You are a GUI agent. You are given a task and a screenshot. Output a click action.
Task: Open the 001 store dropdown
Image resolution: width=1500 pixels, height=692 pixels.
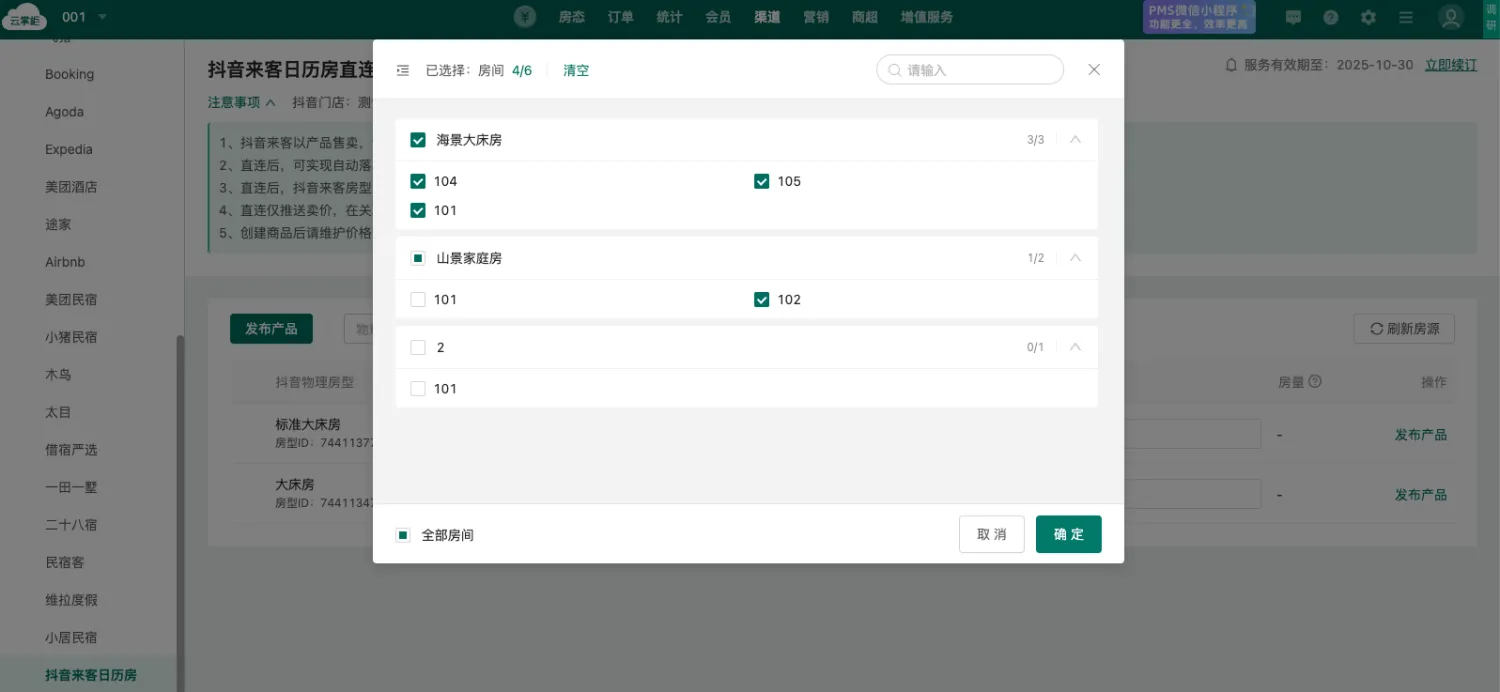point(84,17)
